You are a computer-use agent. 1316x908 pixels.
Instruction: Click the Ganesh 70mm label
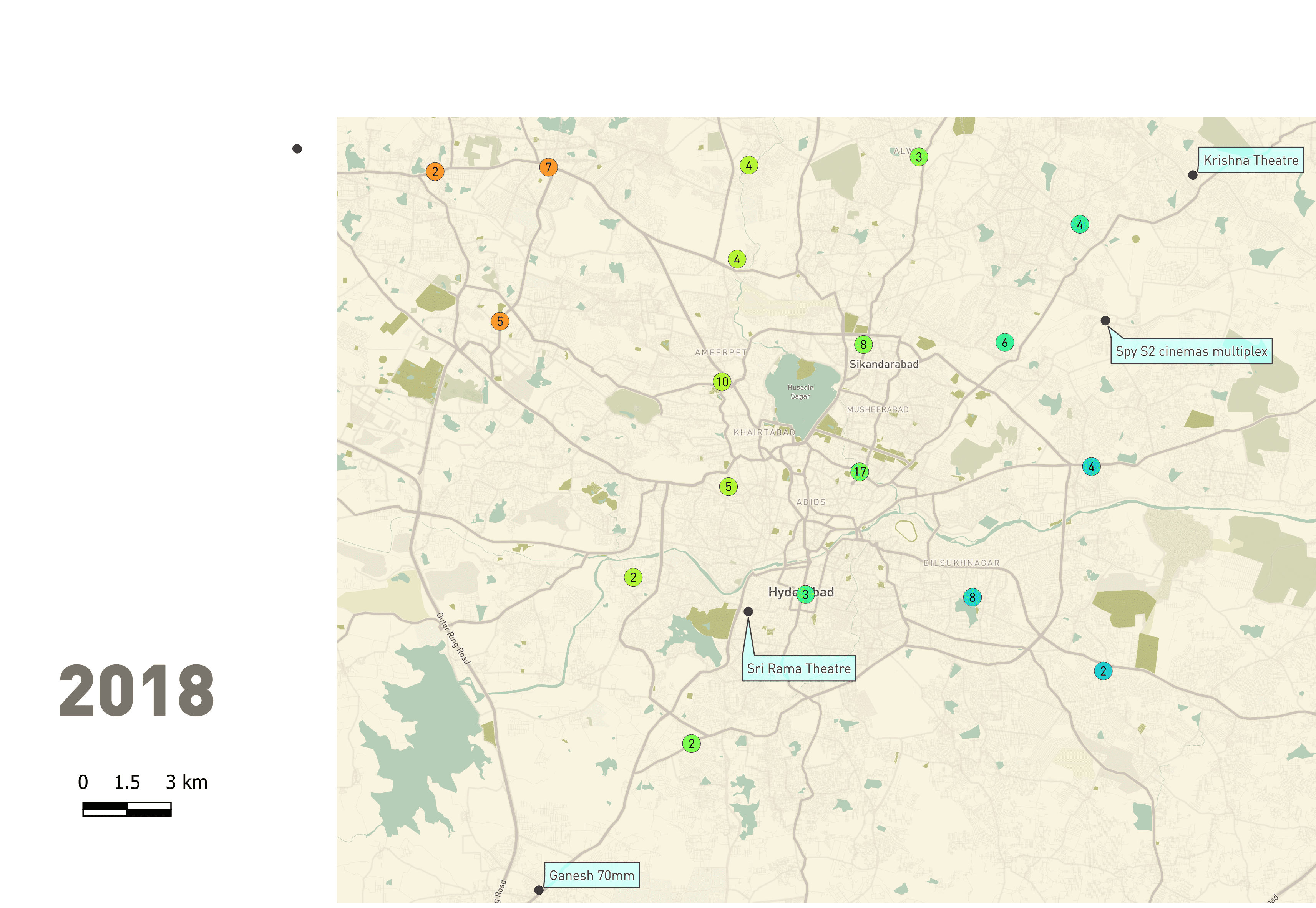click(x=591, y=875)
